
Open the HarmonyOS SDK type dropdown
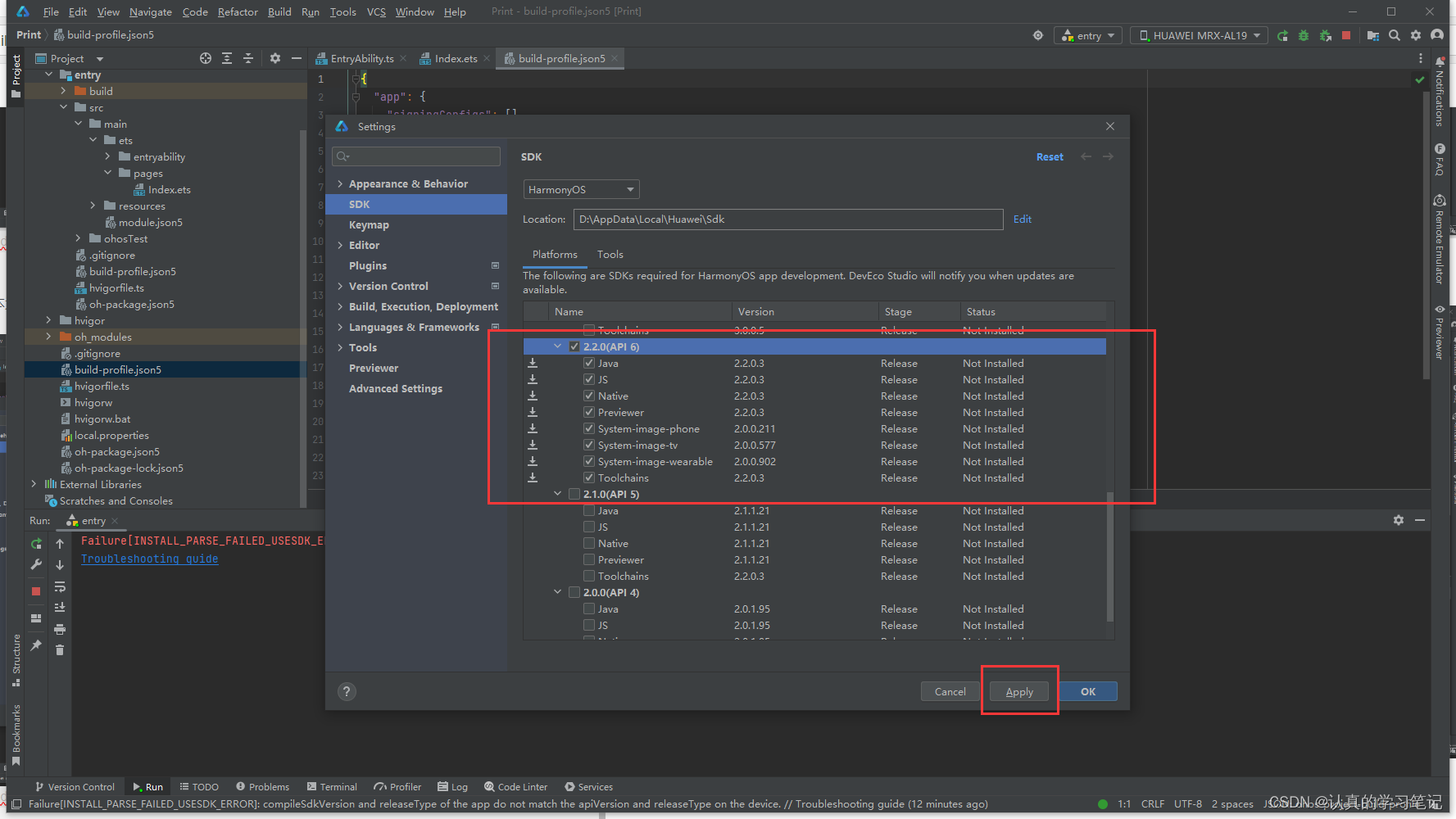click(x=581, y=189)
